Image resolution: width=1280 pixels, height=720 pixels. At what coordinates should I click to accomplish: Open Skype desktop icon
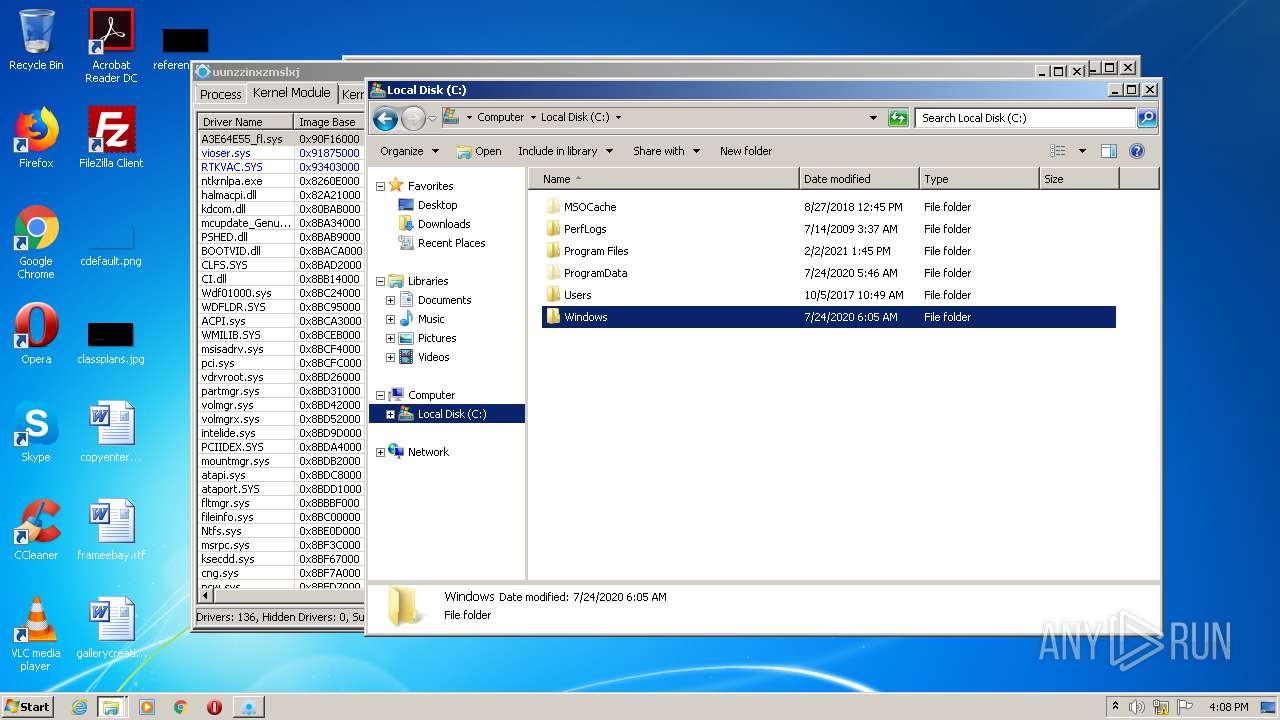36,432
